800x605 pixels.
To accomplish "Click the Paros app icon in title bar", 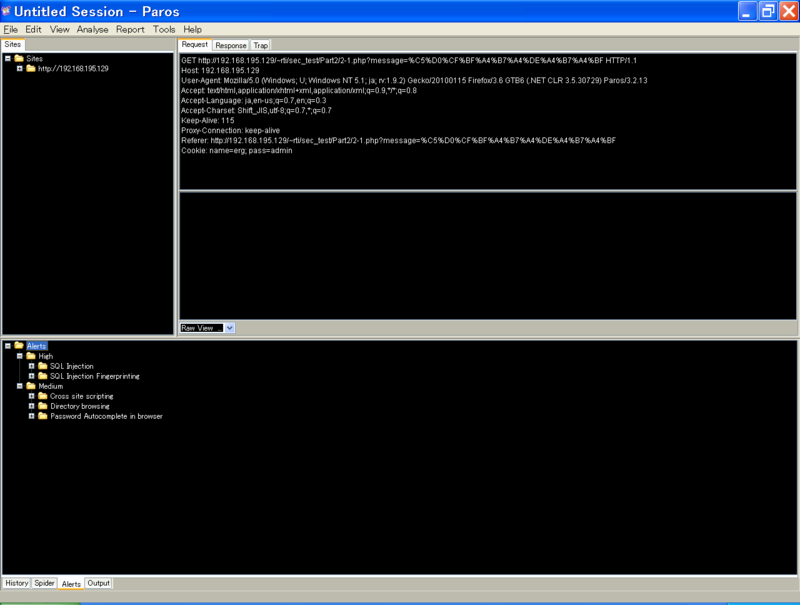I will (6, 11).
